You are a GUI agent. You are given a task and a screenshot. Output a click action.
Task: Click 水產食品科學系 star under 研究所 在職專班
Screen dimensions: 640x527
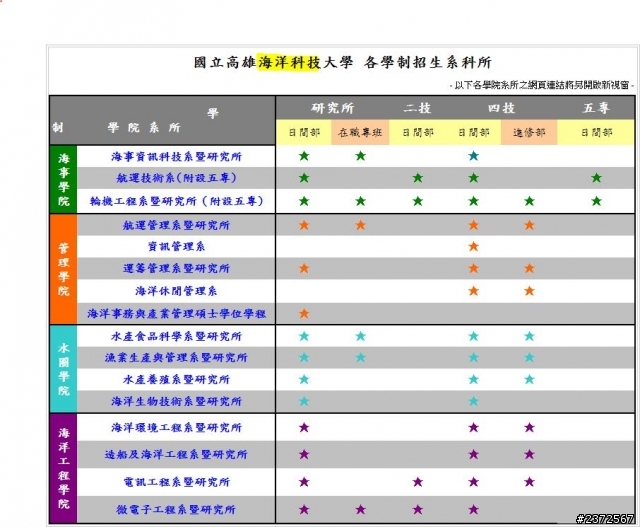(360, 336)
